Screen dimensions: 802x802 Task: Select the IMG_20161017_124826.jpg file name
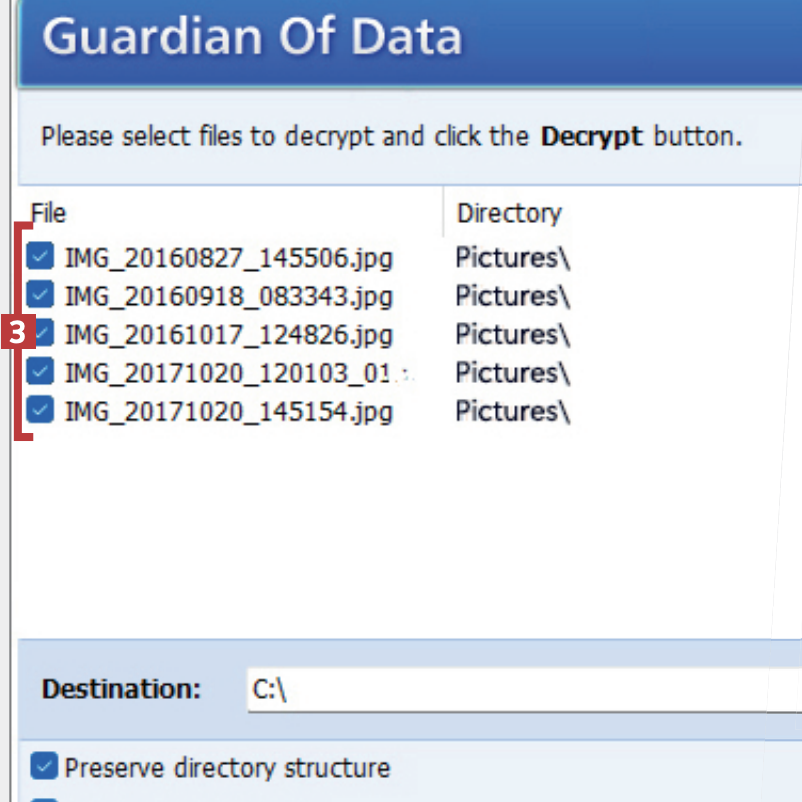click(x=228, y=335)
